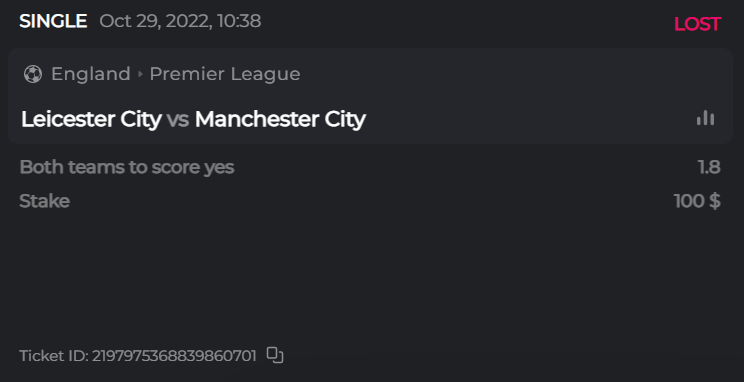Click the 1.8 odds value
744x382 pixels.
709,167
